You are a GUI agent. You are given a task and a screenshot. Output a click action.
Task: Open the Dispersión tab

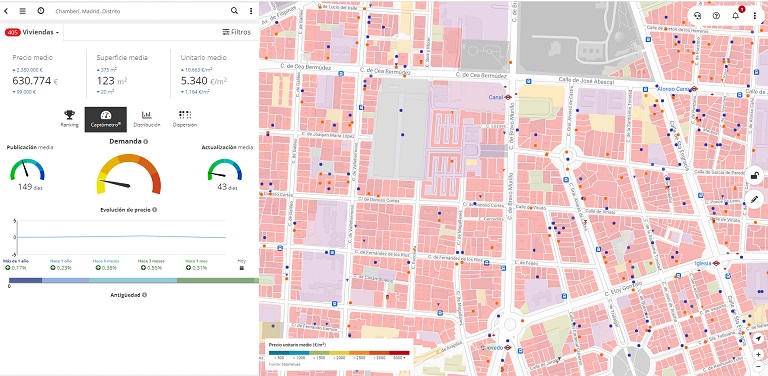[x=185, y=119]
